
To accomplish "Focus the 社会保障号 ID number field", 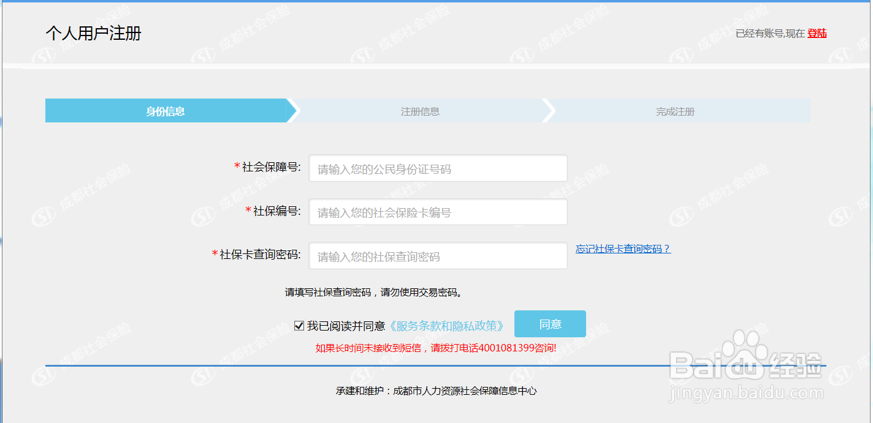I will pos(438,168).
